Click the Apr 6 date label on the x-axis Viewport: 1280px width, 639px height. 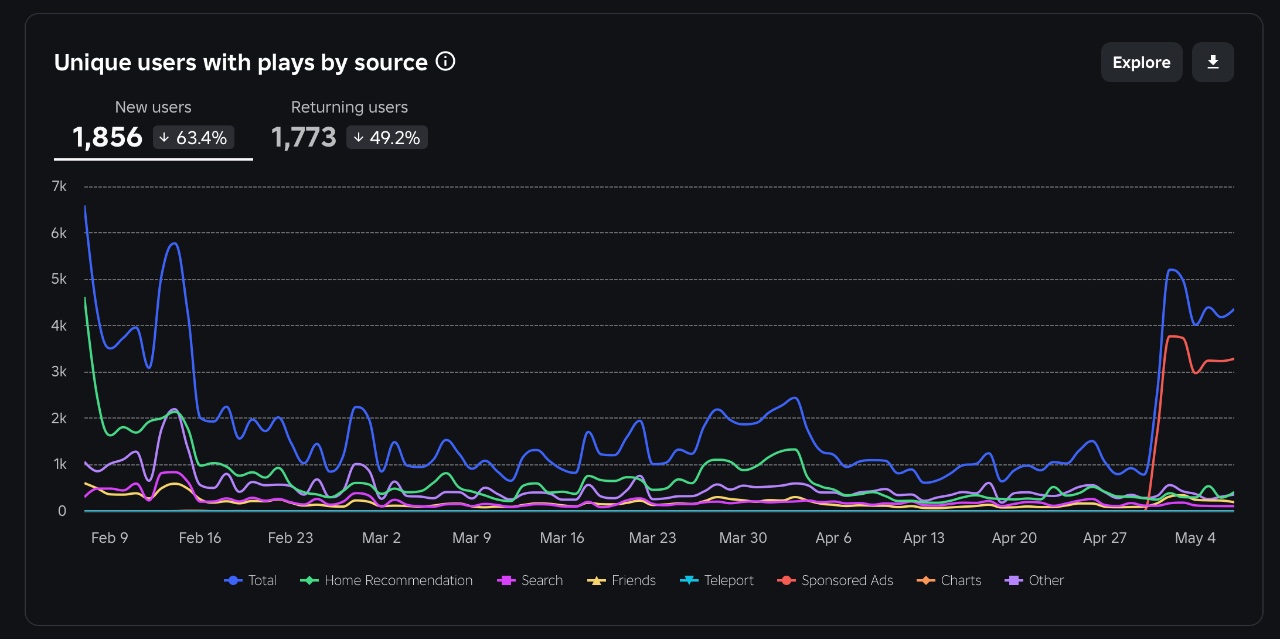coord(833,538)
